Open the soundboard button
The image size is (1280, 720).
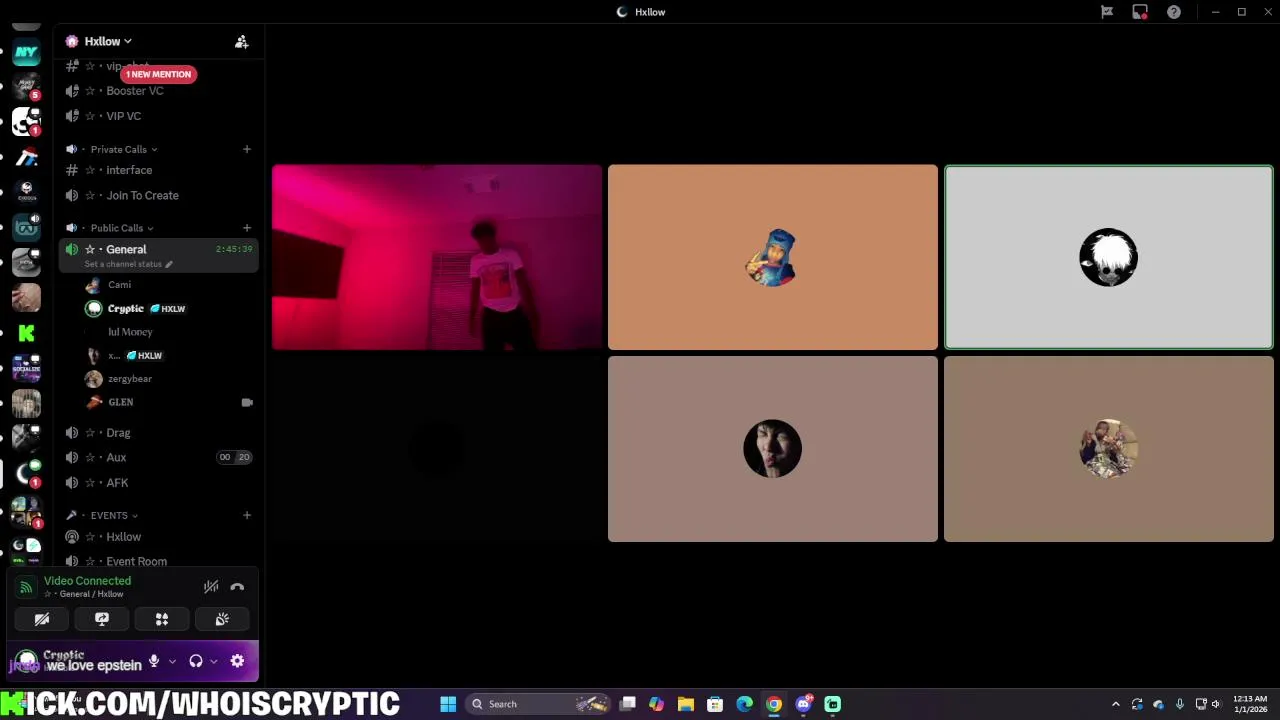coord(222,619)
